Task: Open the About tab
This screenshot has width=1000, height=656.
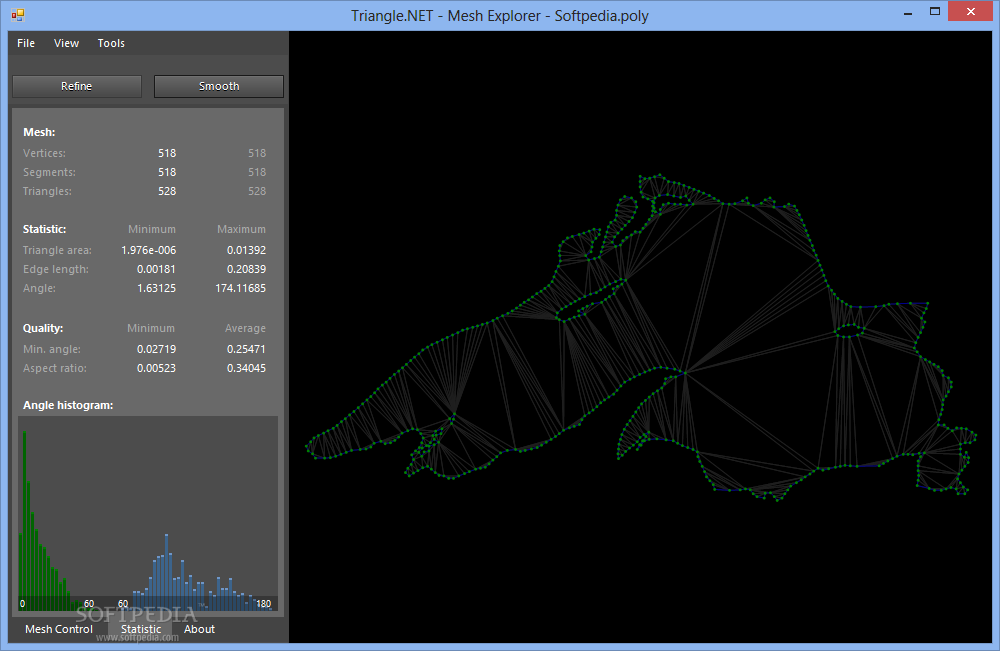Action: [x=199, y=629]
